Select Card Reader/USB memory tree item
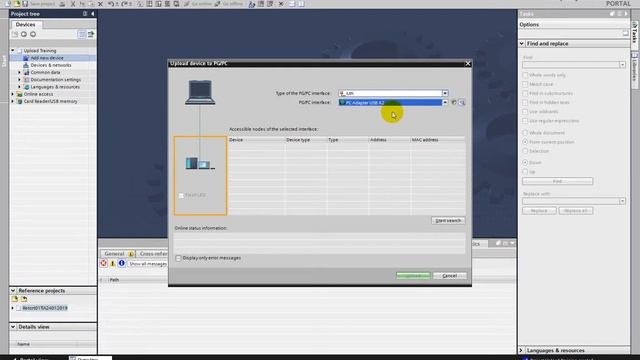Viewport: 640px width, 360px height. coord(50,101)
